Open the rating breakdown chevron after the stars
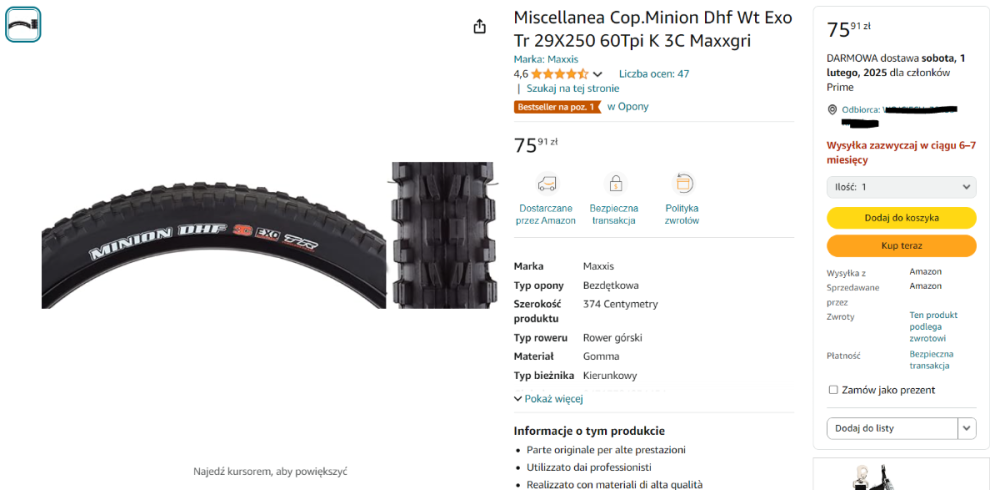This screenshot has height=490, width=1000. coord(598,75)
